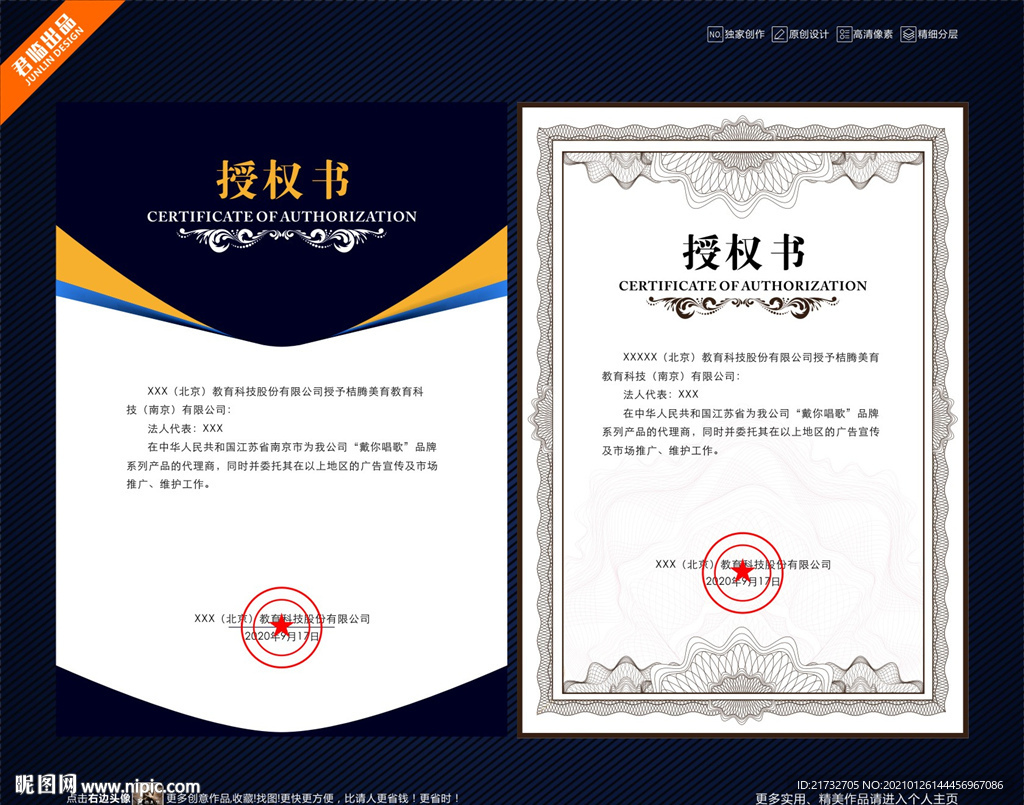Screen dimensions: 1024x805
Task: Select the white bordered certificate design
Action: (x=743, y=420)
